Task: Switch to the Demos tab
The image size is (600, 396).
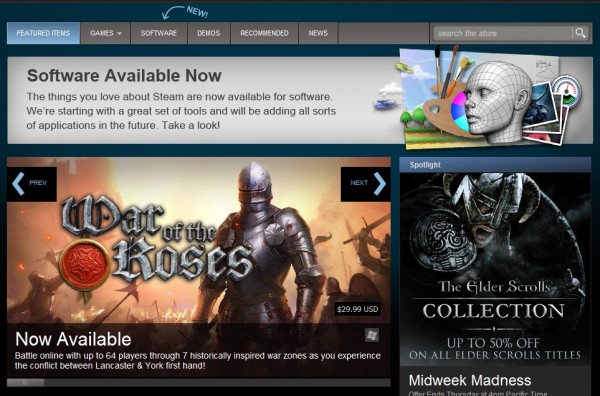Action: pos(209,33)
